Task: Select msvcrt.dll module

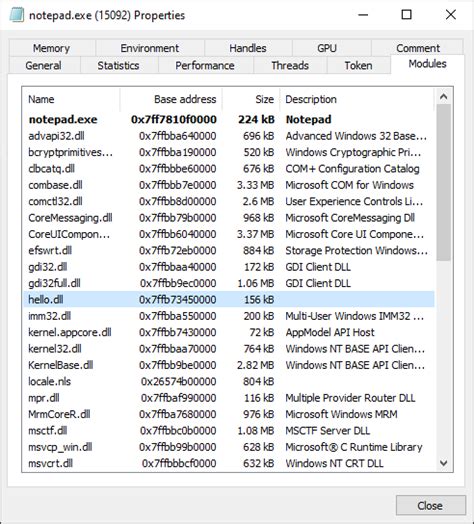Action: (x=229, y=463)
